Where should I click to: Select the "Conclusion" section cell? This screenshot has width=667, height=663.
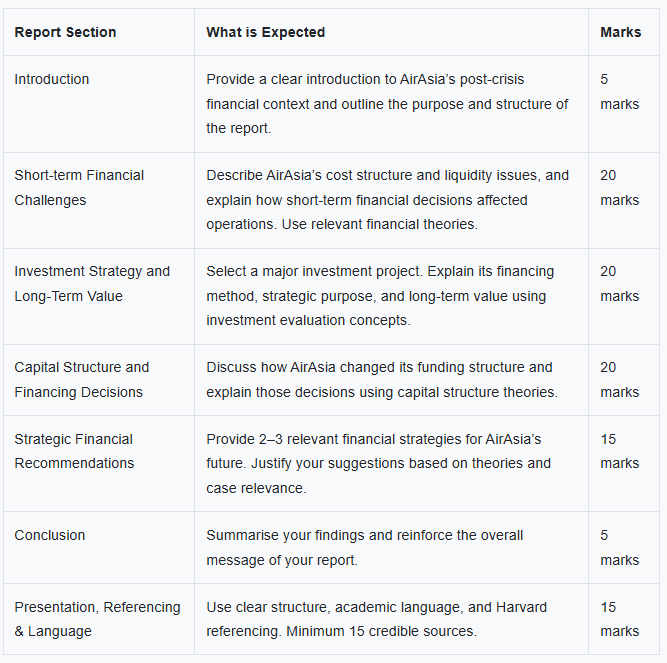[50, 535]
